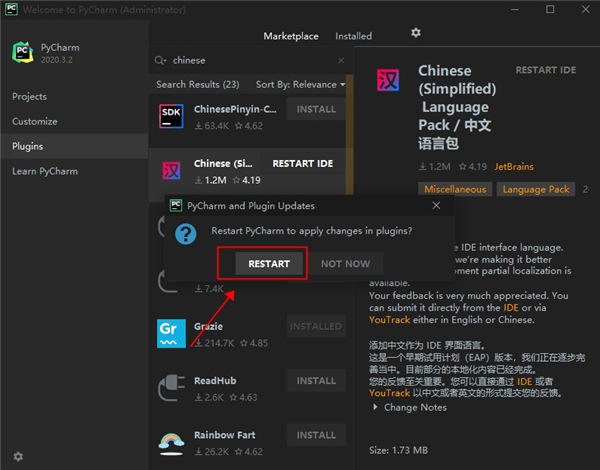Click the PyCharm window icon in the title bar

coord(11,9)
